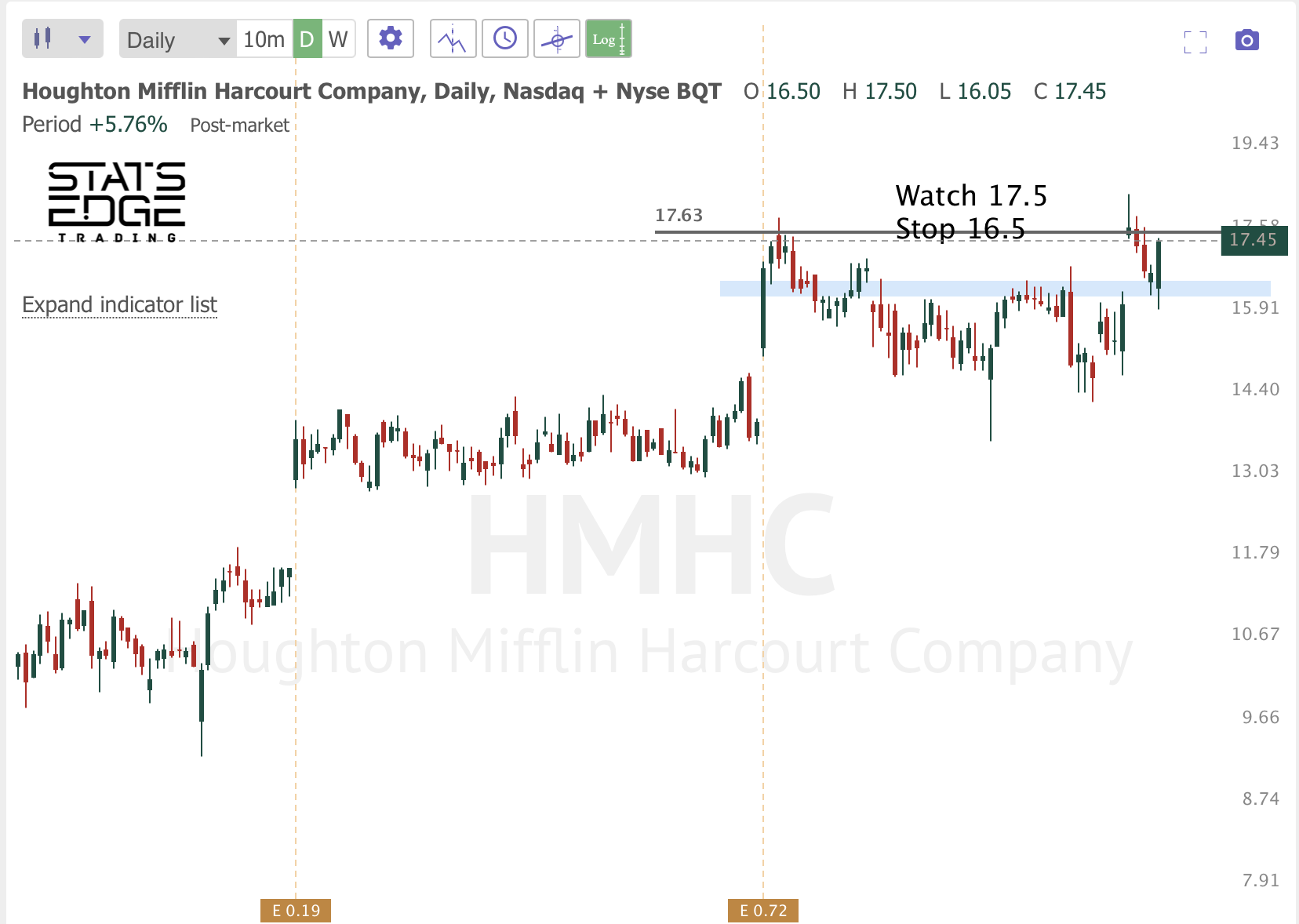Open the sessions clock icon
This screenshot has height=924, width=1299.
click(504, 38)
